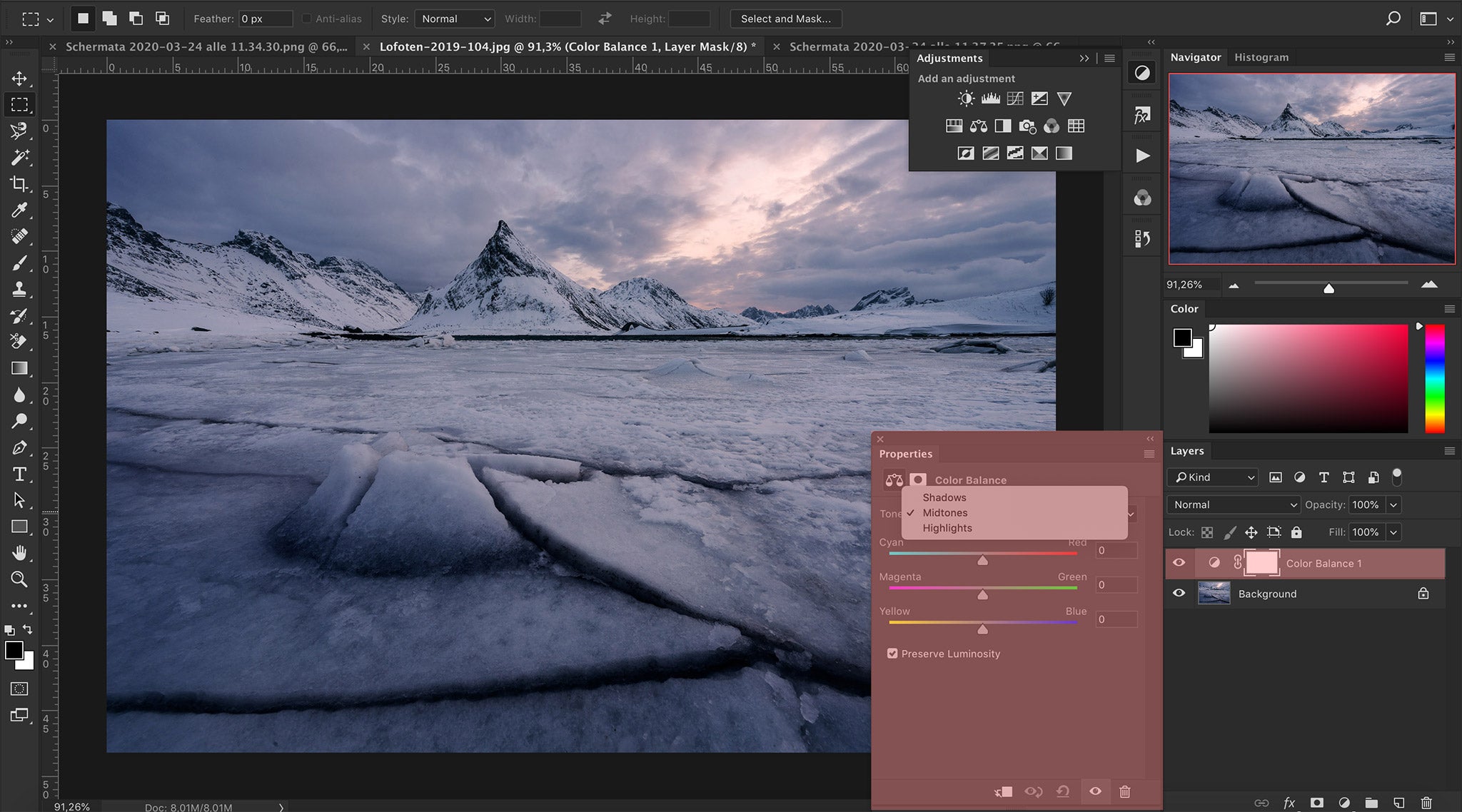The image size is (1462, 812).
Task: Add a Curves adjustment layer
Action: [x=1015, y=98]
